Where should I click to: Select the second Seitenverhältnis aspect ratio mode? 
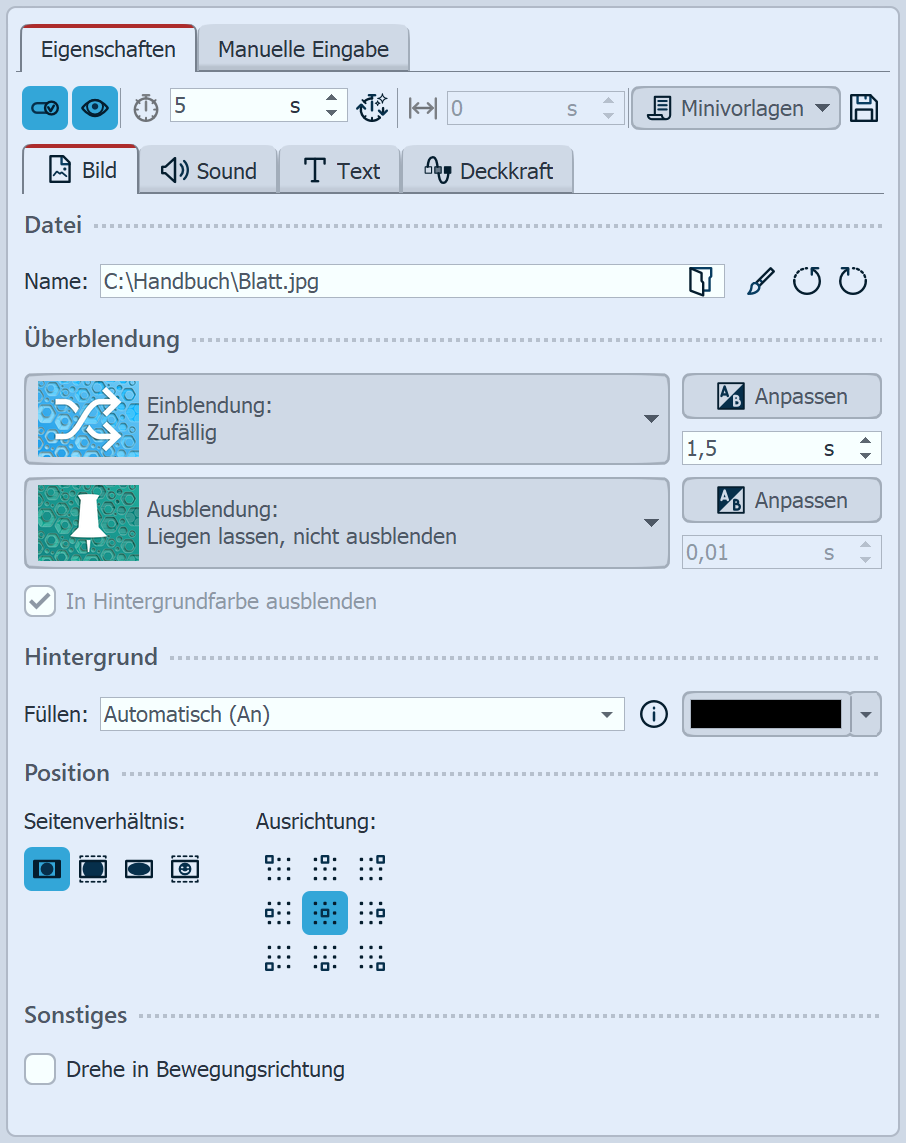(x=93, y=868)
